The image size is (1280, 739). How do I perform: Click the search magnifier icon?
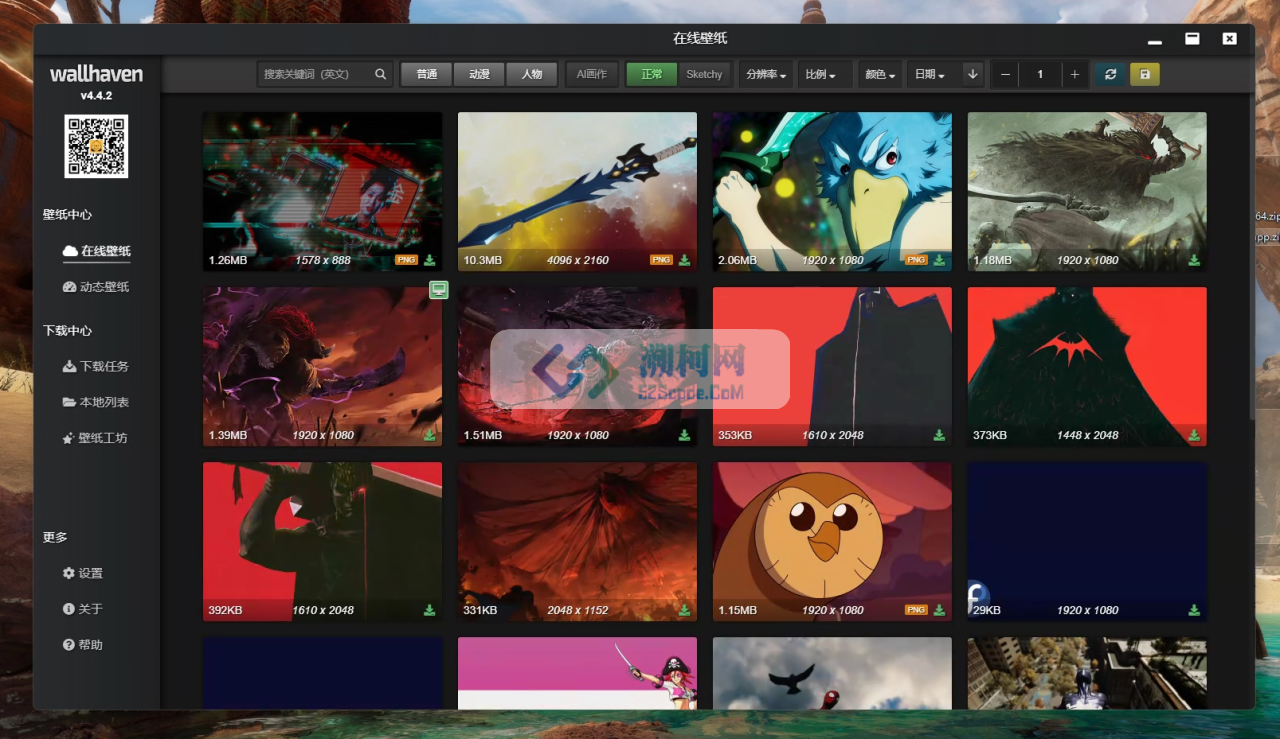pos(381,74)
